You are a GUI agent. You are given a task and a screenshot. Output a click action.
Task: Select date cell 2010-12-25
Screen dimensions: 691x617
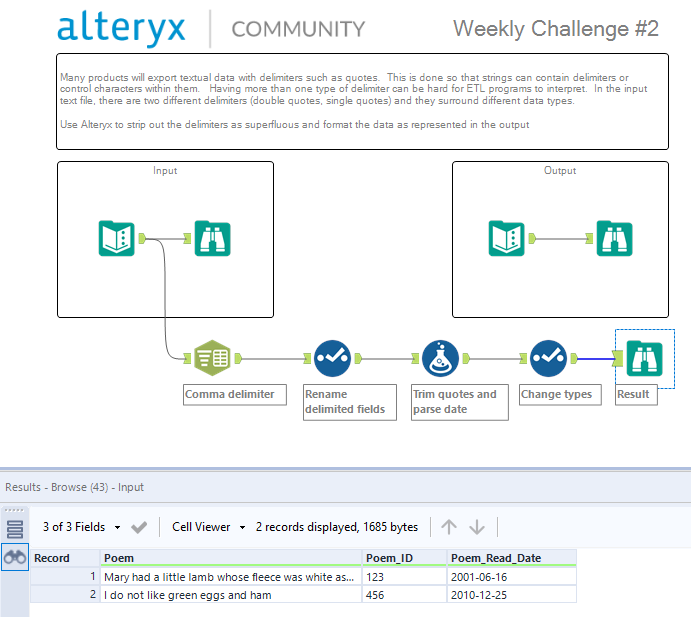click(x=512, y=595)
